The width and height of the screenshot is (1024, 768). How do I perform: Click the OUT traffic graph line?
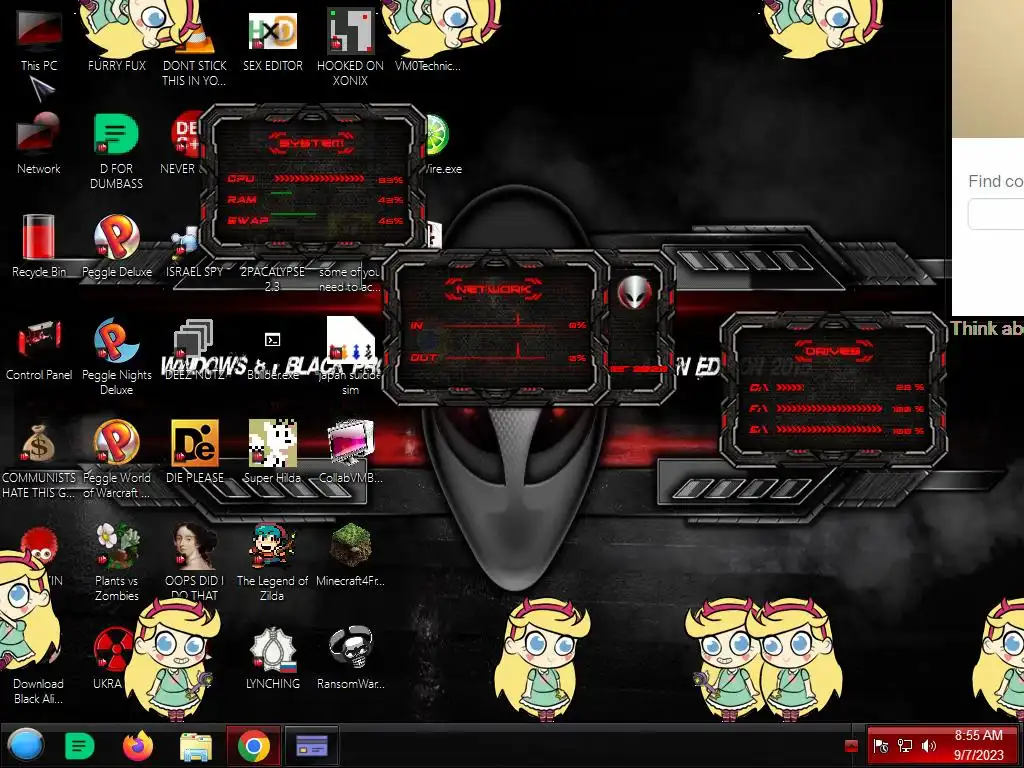[x=494, y=357]
